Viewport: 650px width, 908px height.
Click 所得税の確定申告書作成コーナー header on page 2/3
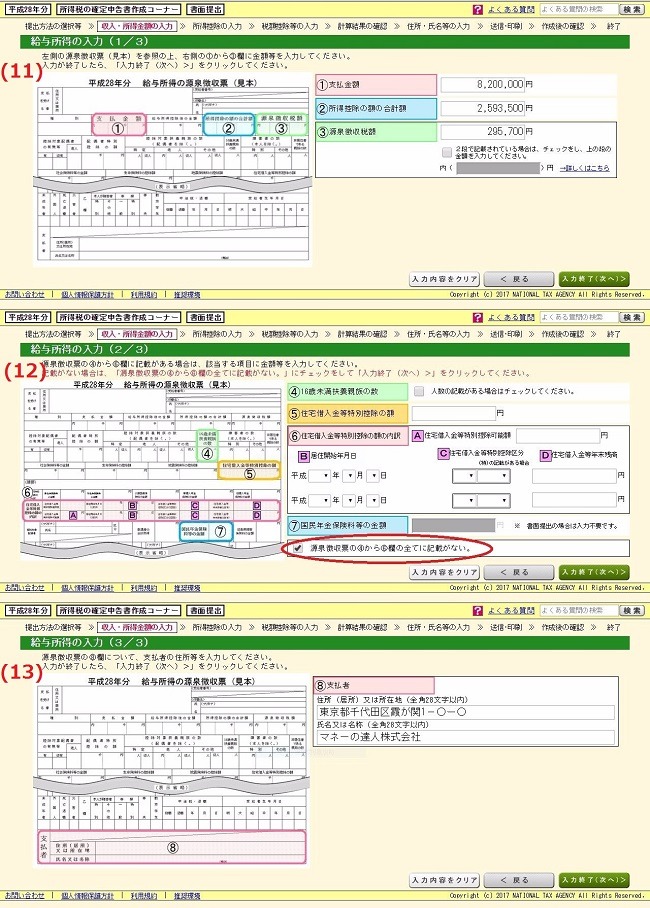pyautogui.click(x=118, y=318)
